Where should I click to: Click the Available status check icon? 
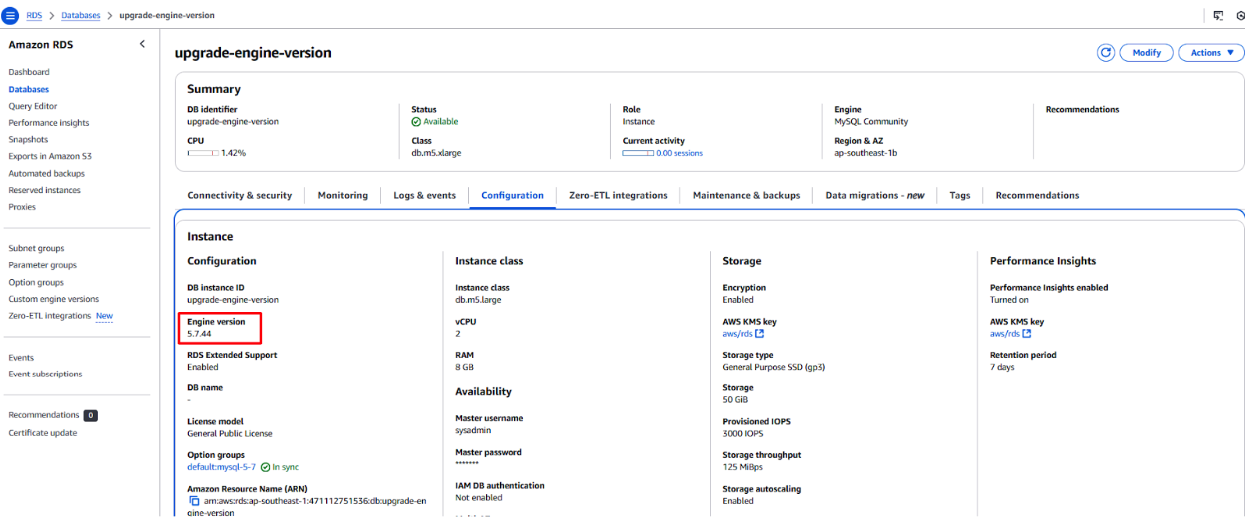416,121
